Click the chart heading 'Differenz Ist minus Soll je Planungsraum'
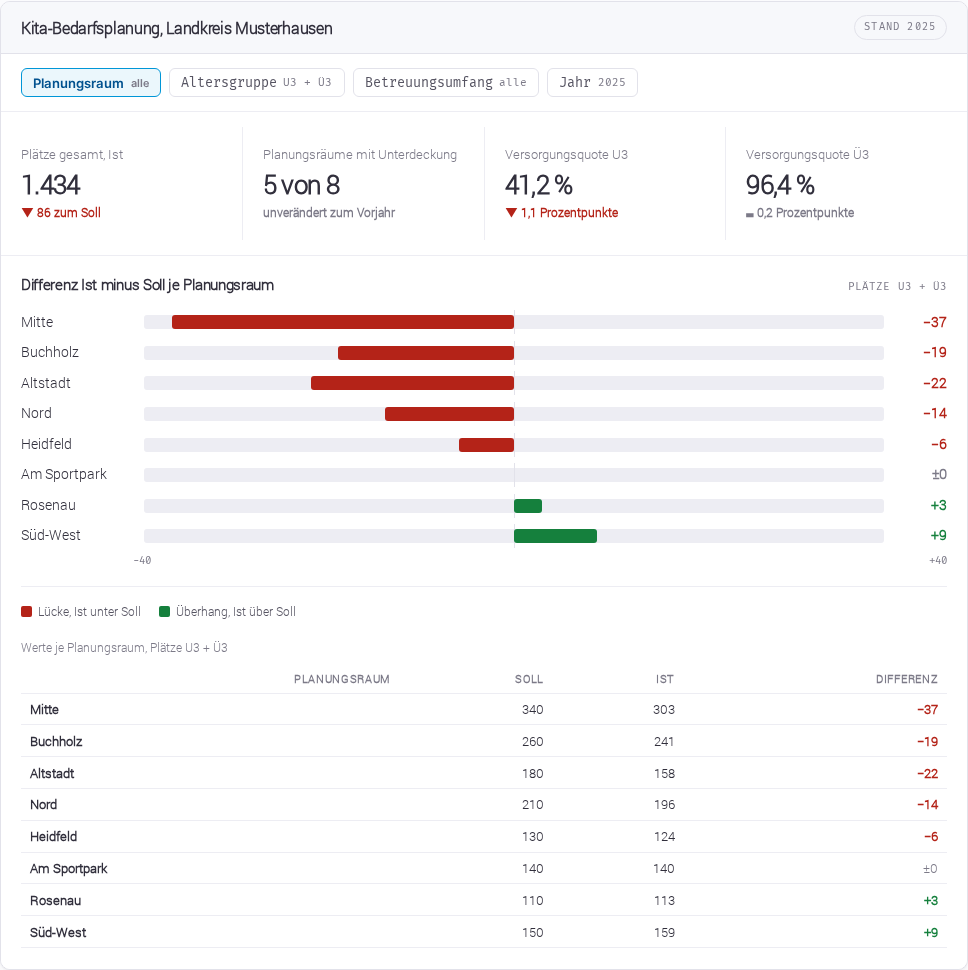This screenshot has height=970, width=968. coord(147,285)
